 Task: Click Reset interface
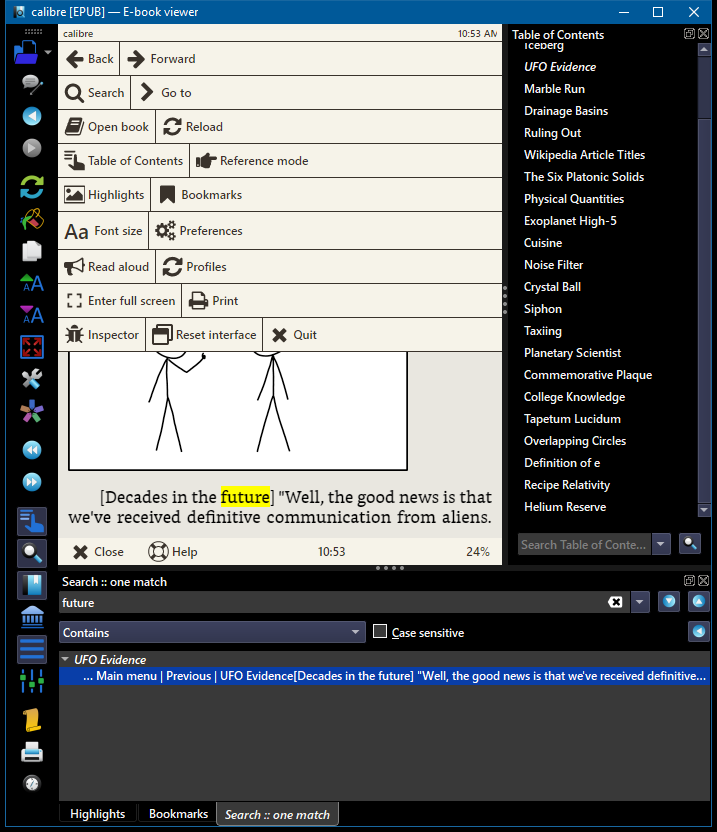pyautogui.click(x=204, y=335)
